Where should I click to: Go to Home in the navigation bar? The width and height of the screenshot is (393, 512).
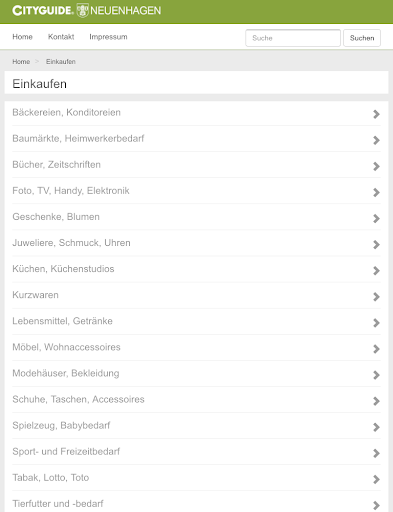(x=22, y=37)
